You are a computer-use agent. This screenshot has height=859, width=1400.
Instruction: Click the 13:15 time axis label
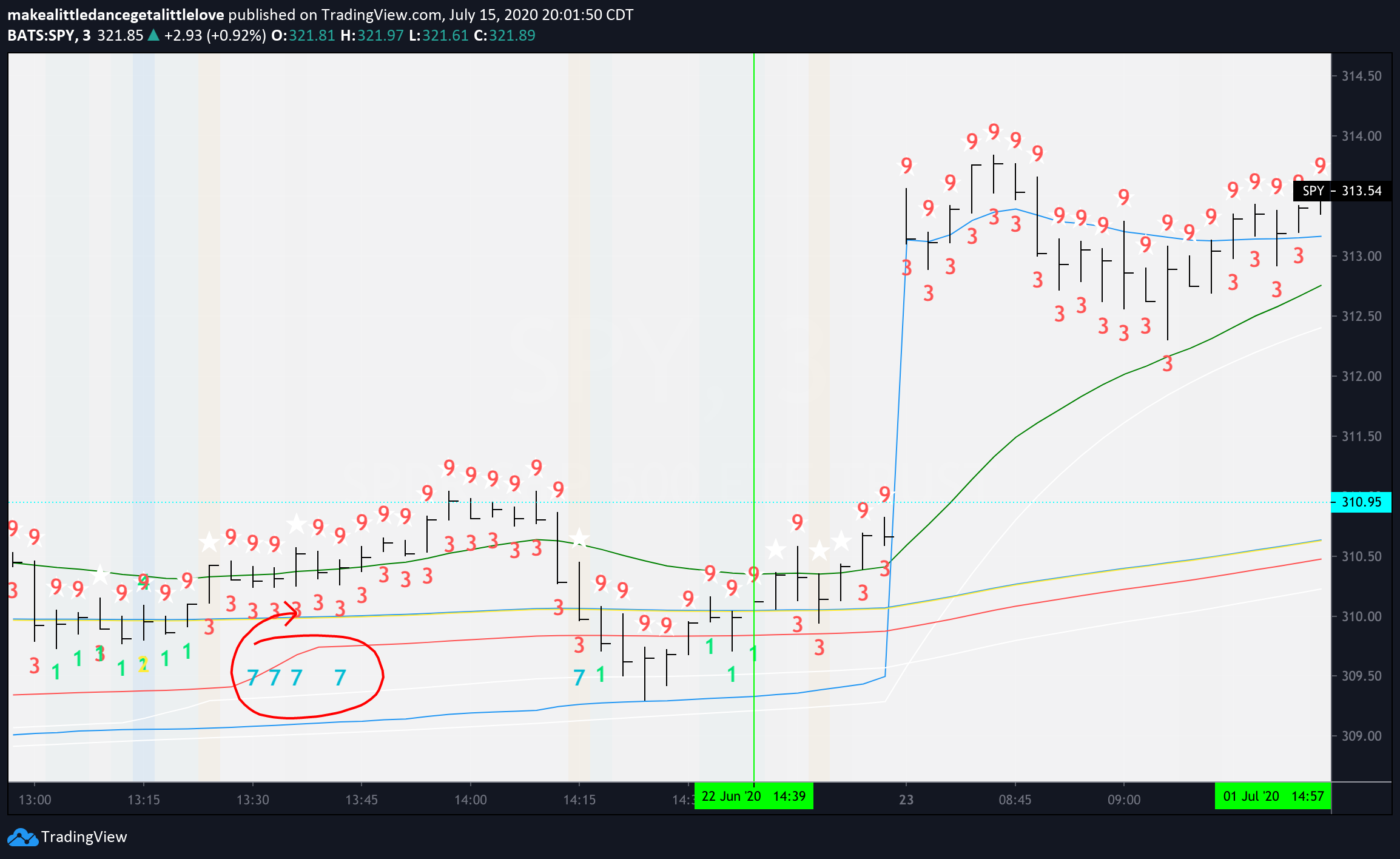coord(144,800)
